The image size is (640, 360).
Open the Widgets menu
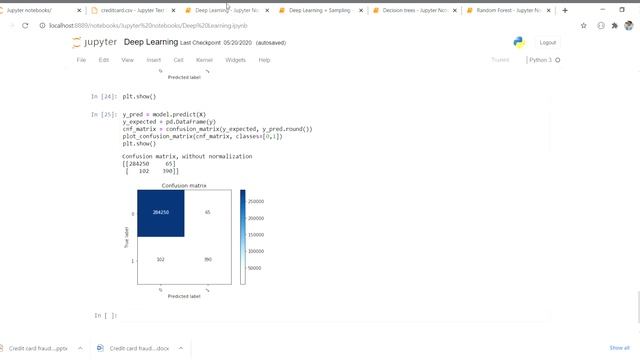(x=236, y=60)
